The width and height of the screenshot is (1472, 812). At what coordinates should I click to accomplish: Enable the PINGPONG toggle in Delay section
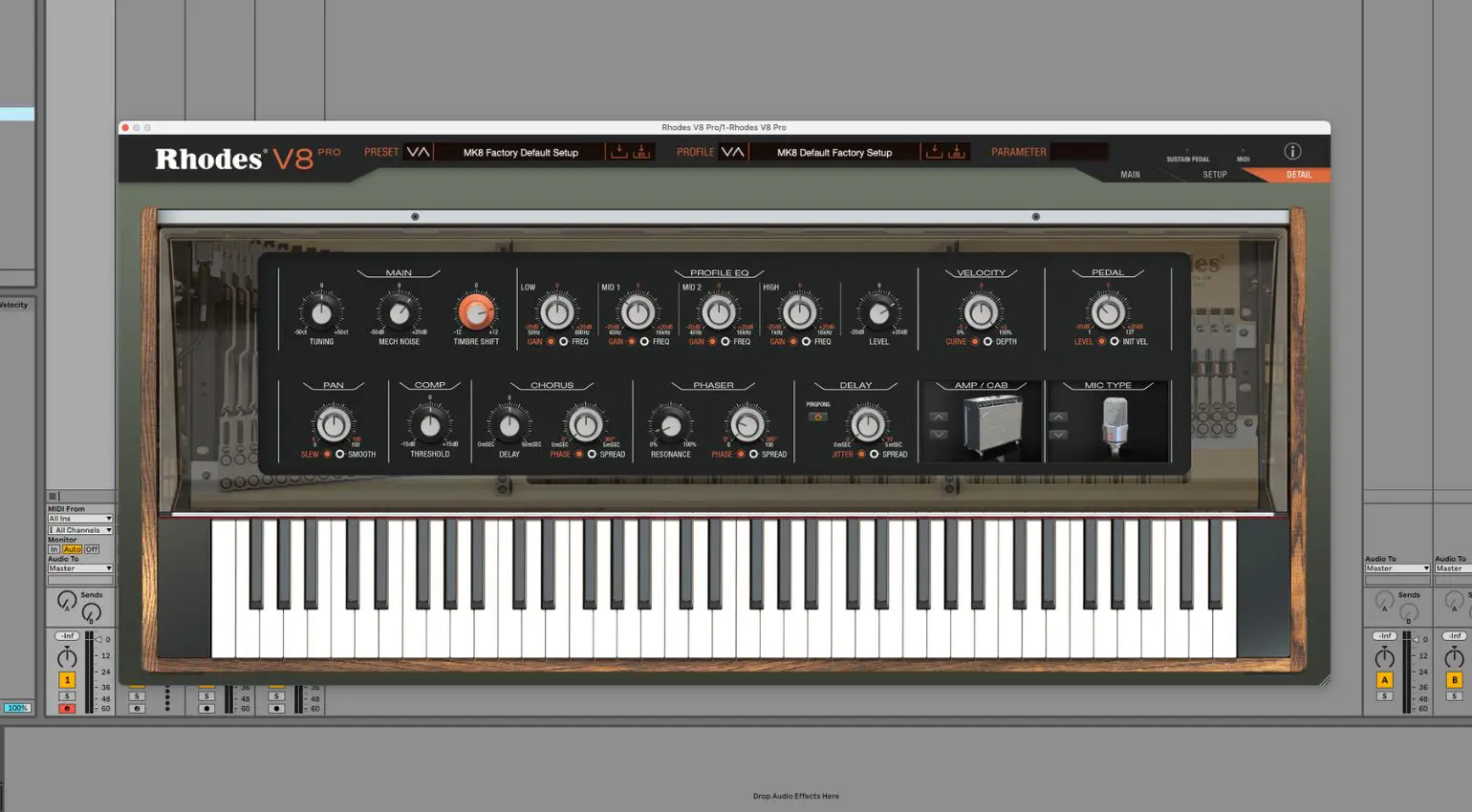(x=818, y=417)
